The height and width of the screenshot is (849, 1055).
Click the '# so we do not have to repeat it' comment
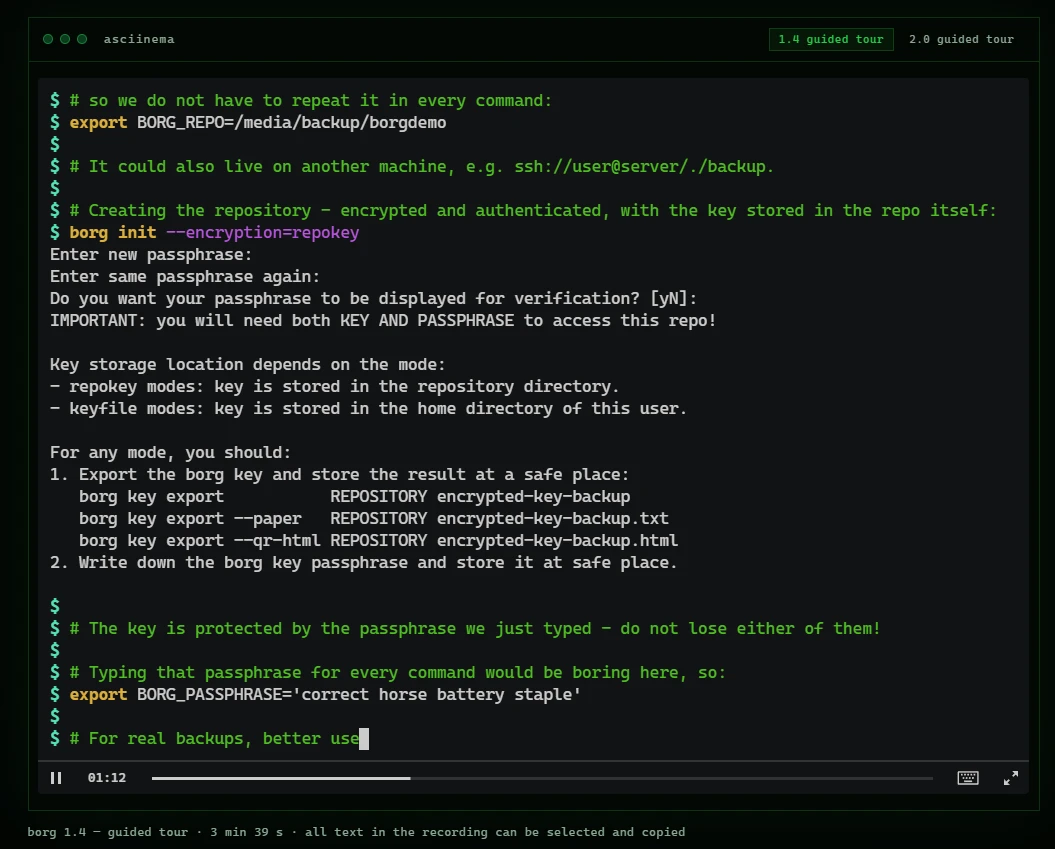pyautogui.click(x=301, y=100)
